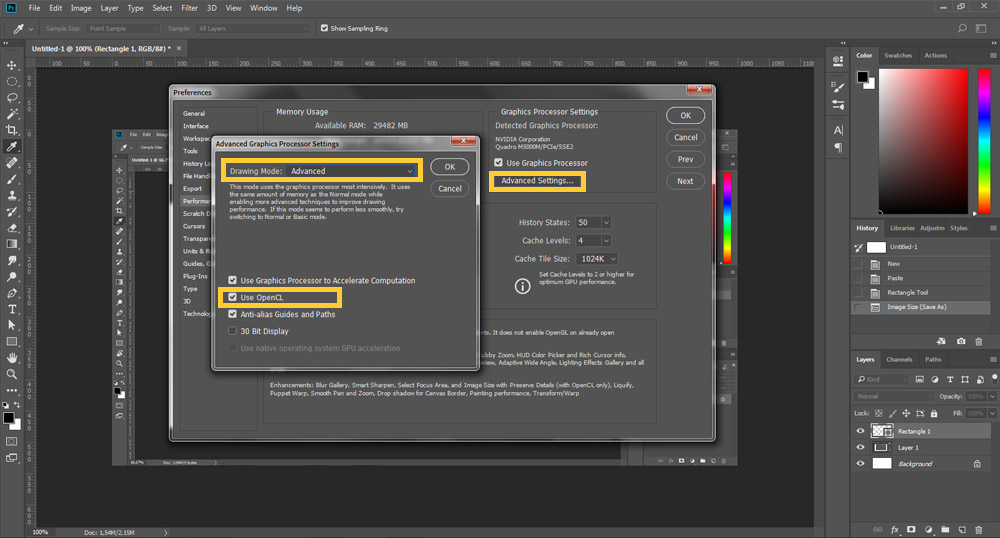Create new group folder icon
The image size is (1000, 538).
tap(945, 529)
